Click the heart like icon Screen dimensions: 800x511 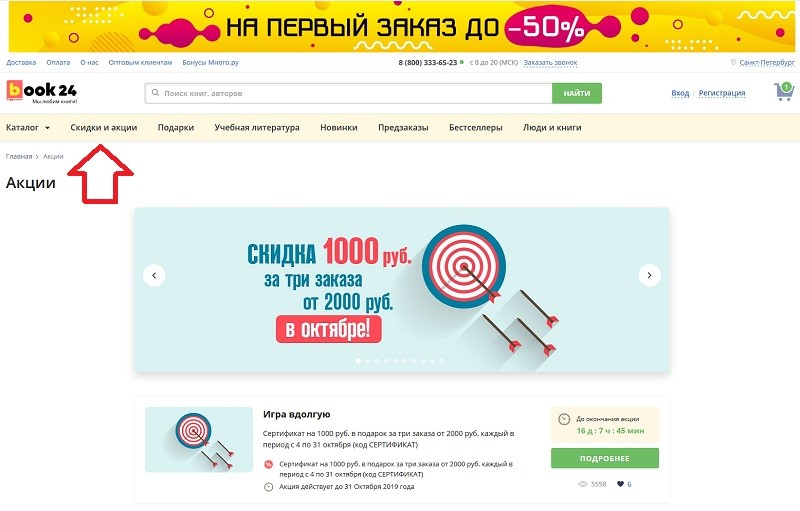tap(620, 484)
